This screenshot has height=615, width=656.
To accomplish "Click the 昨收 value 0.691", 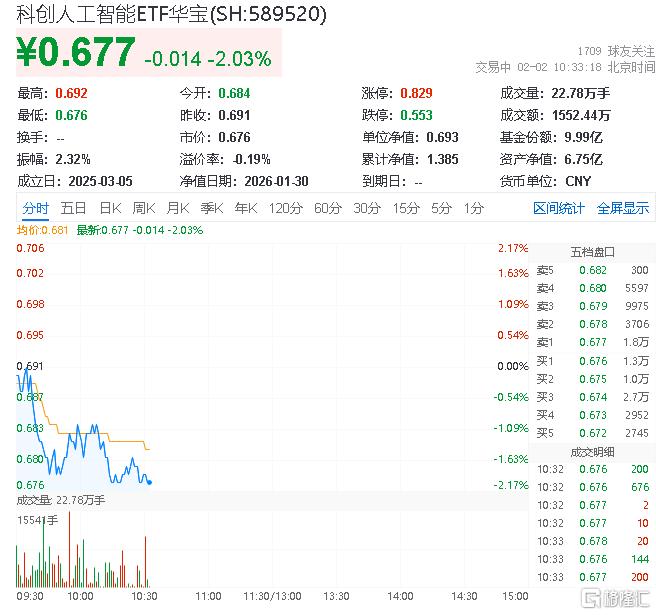I will click(234, 115).
